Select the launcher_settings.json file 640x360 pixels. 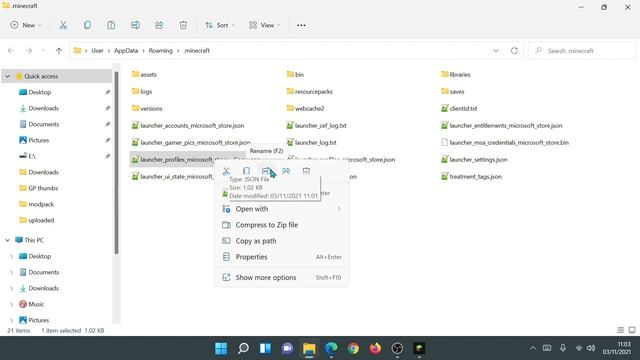click(x=474, y=160)
